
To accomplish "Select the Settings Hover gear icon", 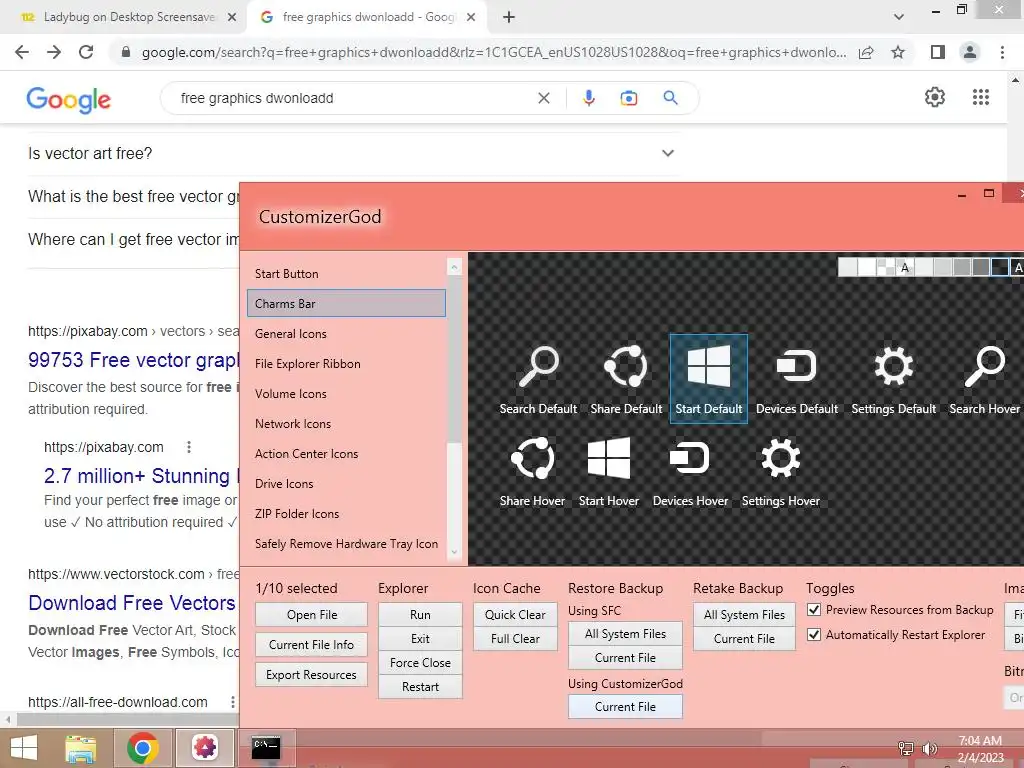I will pyautogui.click(x=780, y=470).
